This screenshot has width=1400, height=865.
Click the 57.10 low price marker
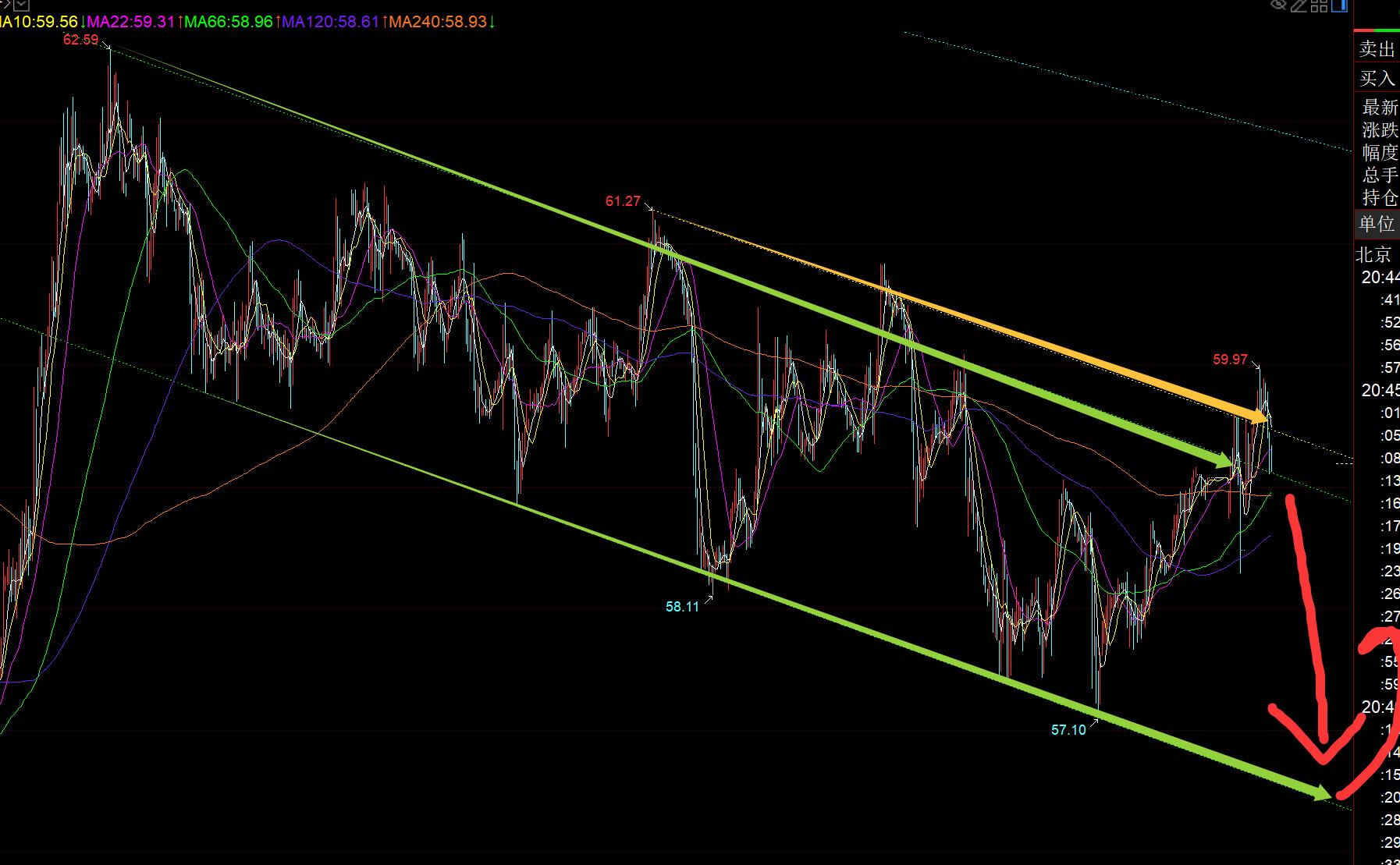click(x=1068, y=730)
